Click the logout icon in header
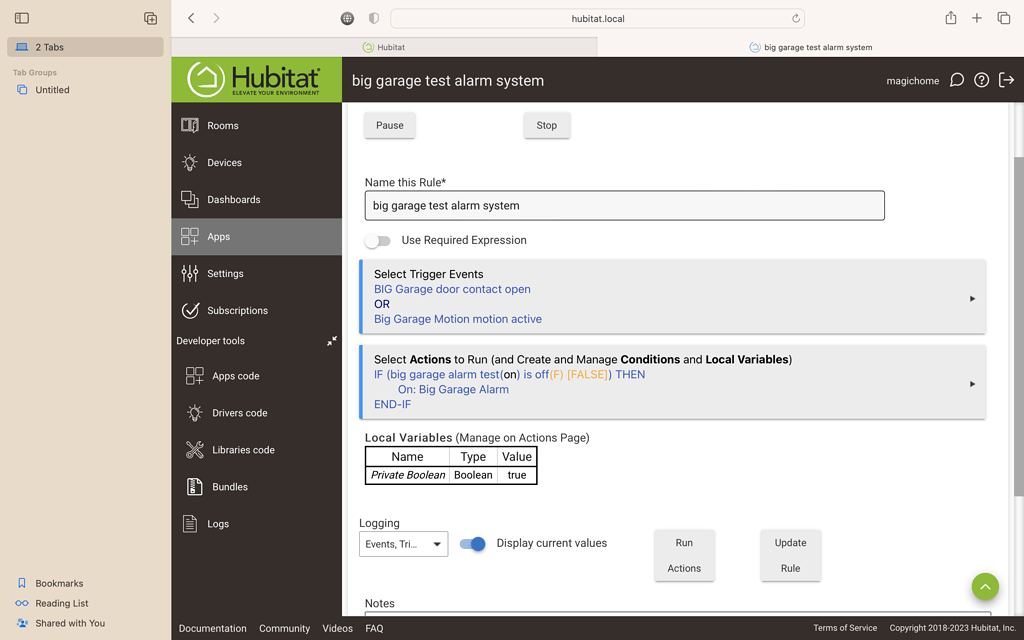The width and height of the screenshot is (1024, 640). point(1006,80)
